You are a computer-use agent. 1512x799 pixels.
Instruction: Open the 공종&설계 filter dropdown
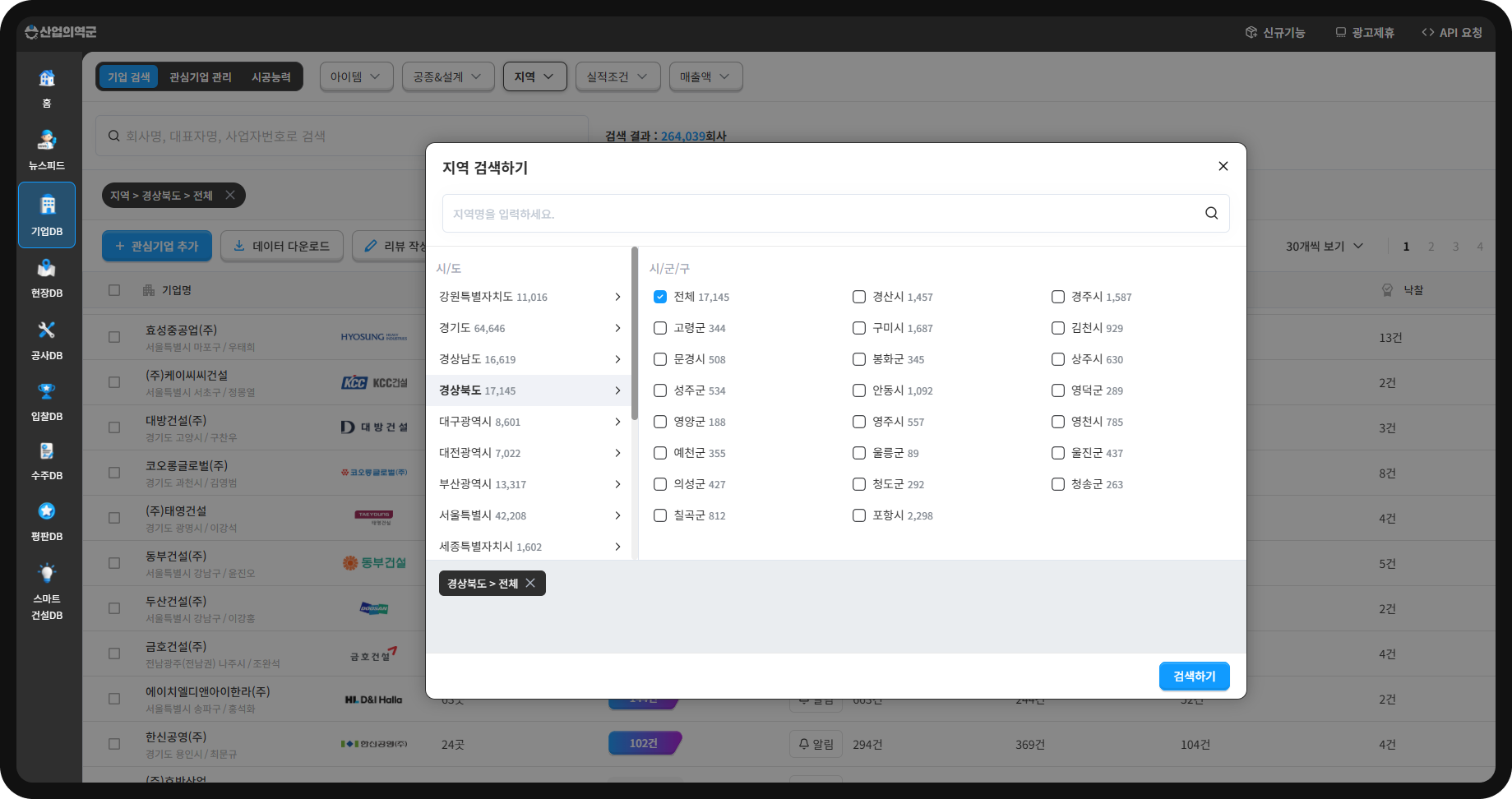click(448, 76)
